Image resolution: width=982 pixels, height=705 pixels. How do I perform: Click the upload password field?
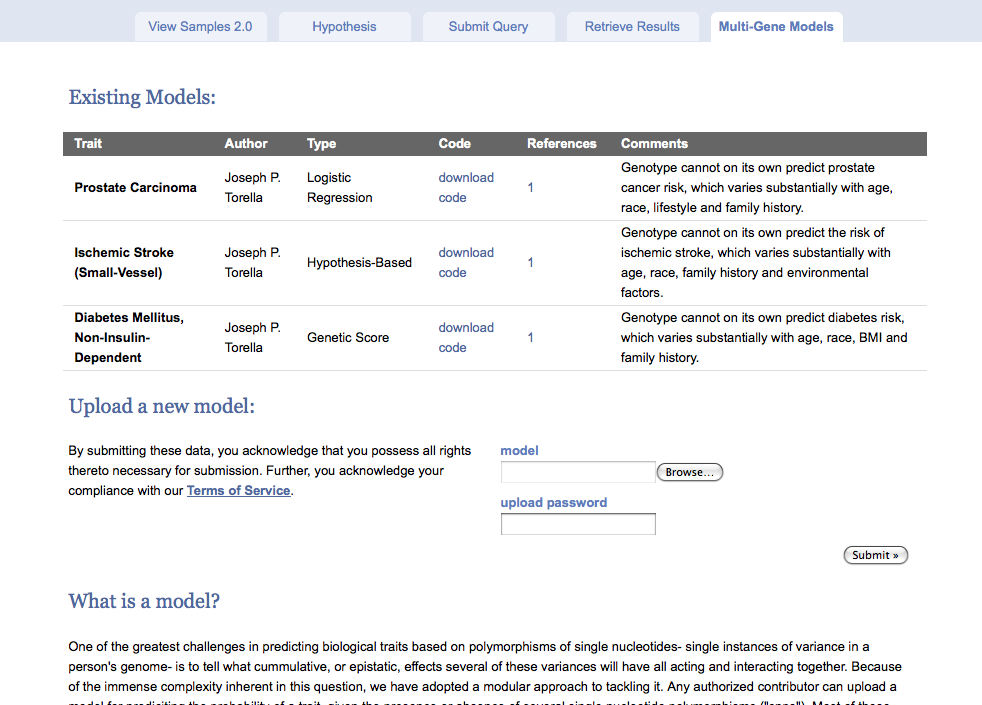(x=577, y=524)
